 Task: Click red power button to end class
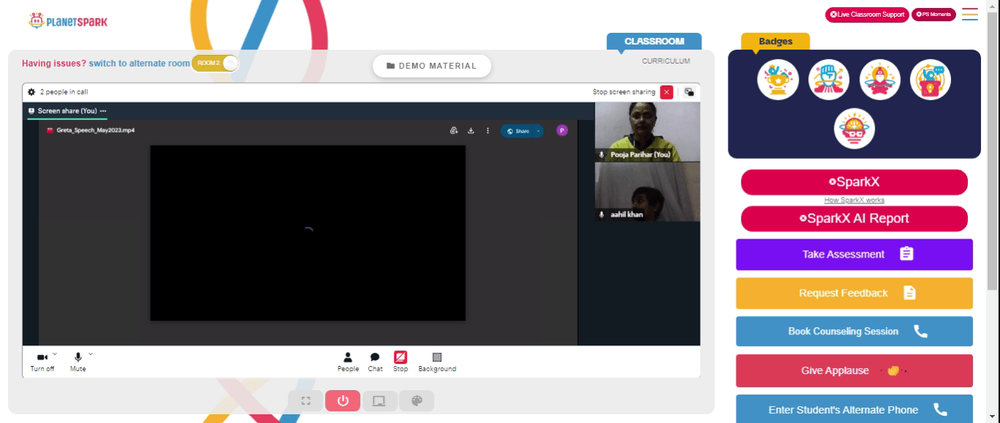click(343, 401)
